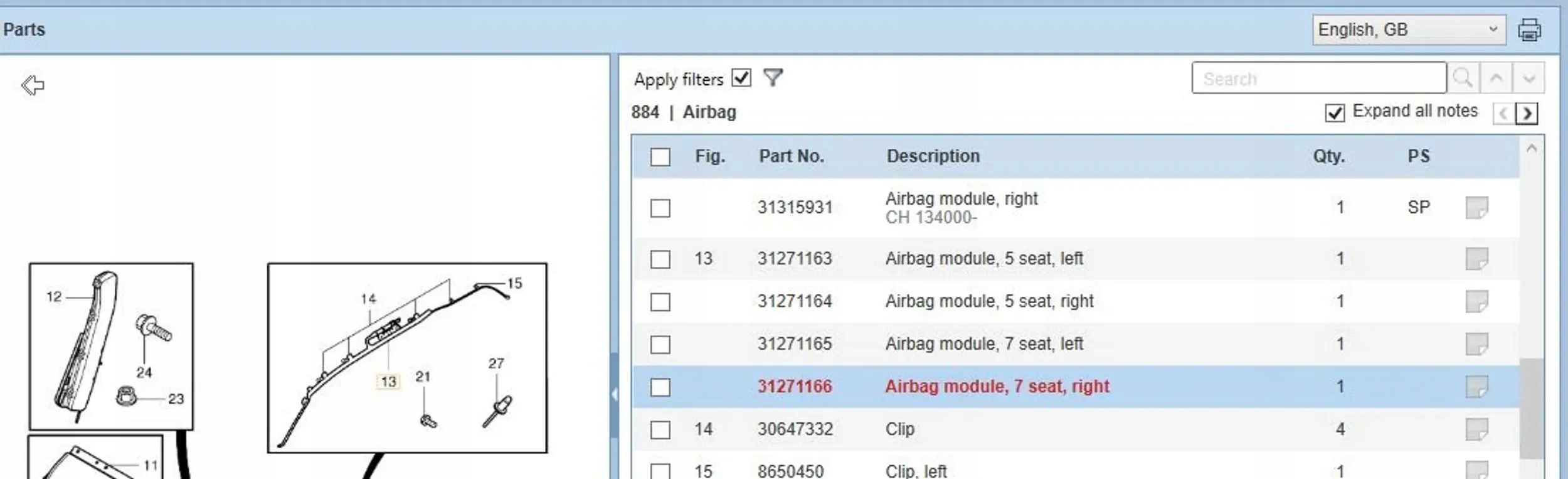
Task: Tick checkbox for part 31271163
Action: [x=660, y=259]
